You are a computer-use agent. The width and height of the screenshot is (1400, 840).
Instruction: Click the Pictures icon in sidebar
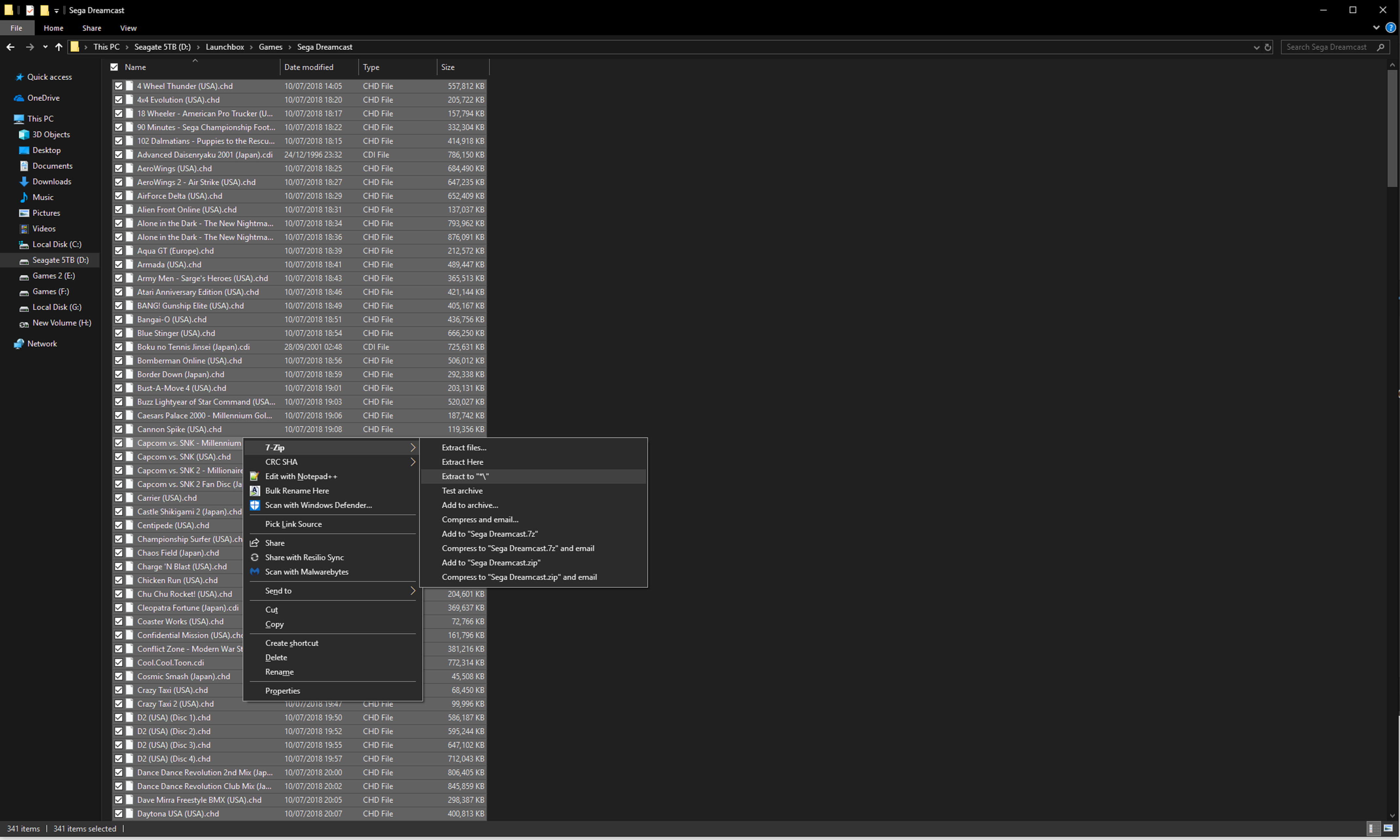[24, 213]
